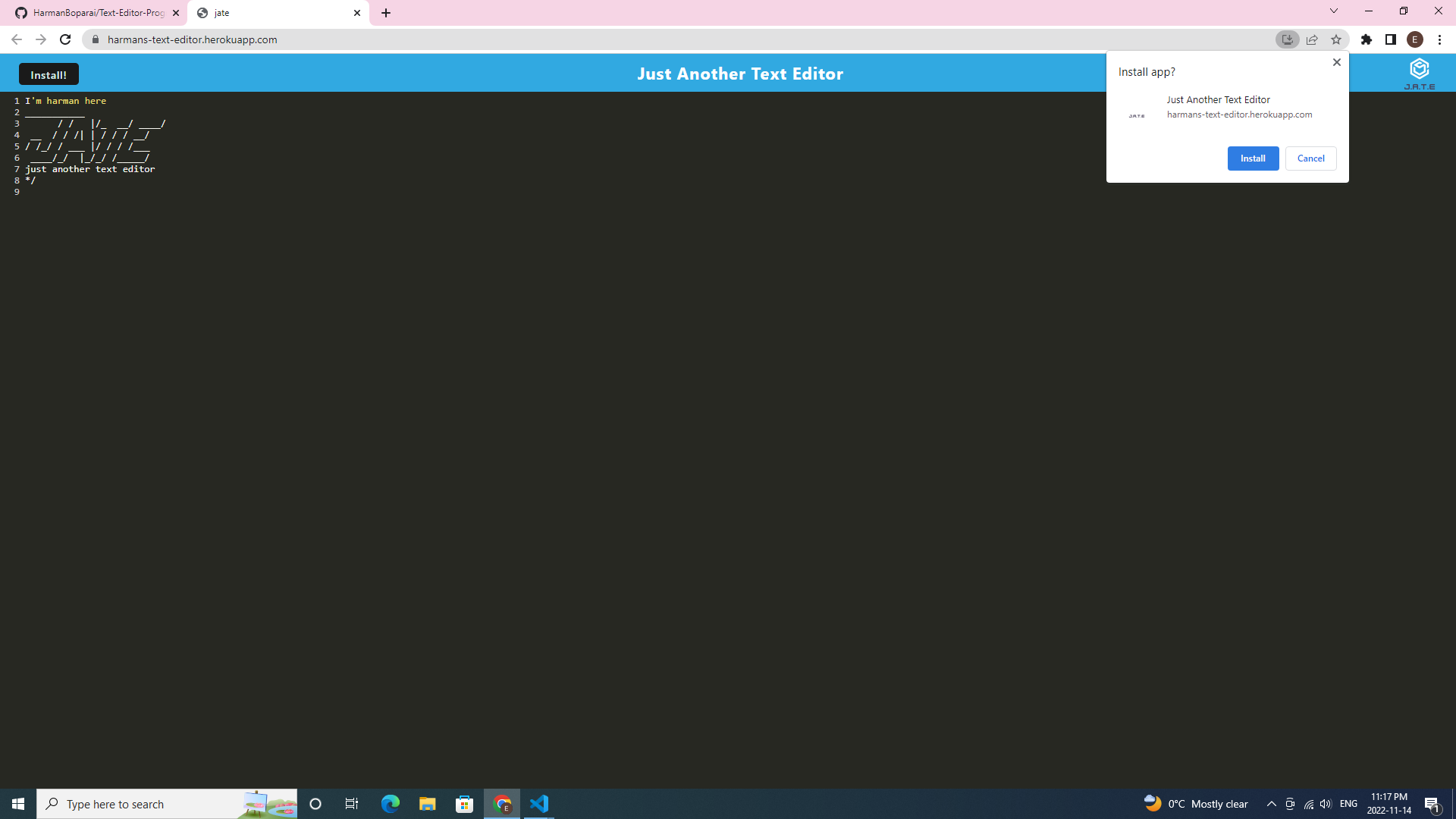Open the Extensions puzzle icon

click(1367, 39)
